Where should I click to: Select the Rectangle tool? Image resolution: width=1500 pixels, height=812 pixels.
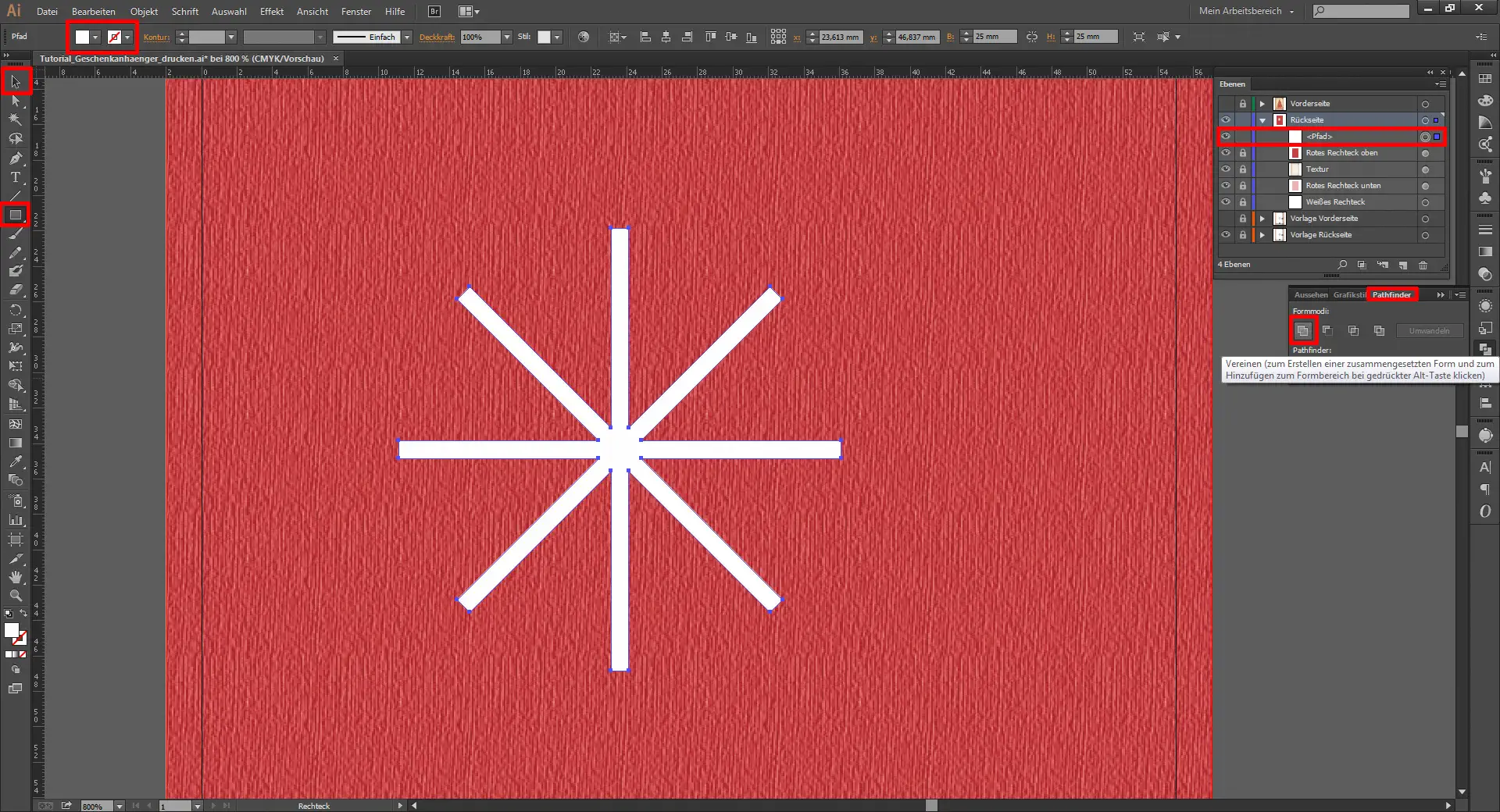coord(16,215)
